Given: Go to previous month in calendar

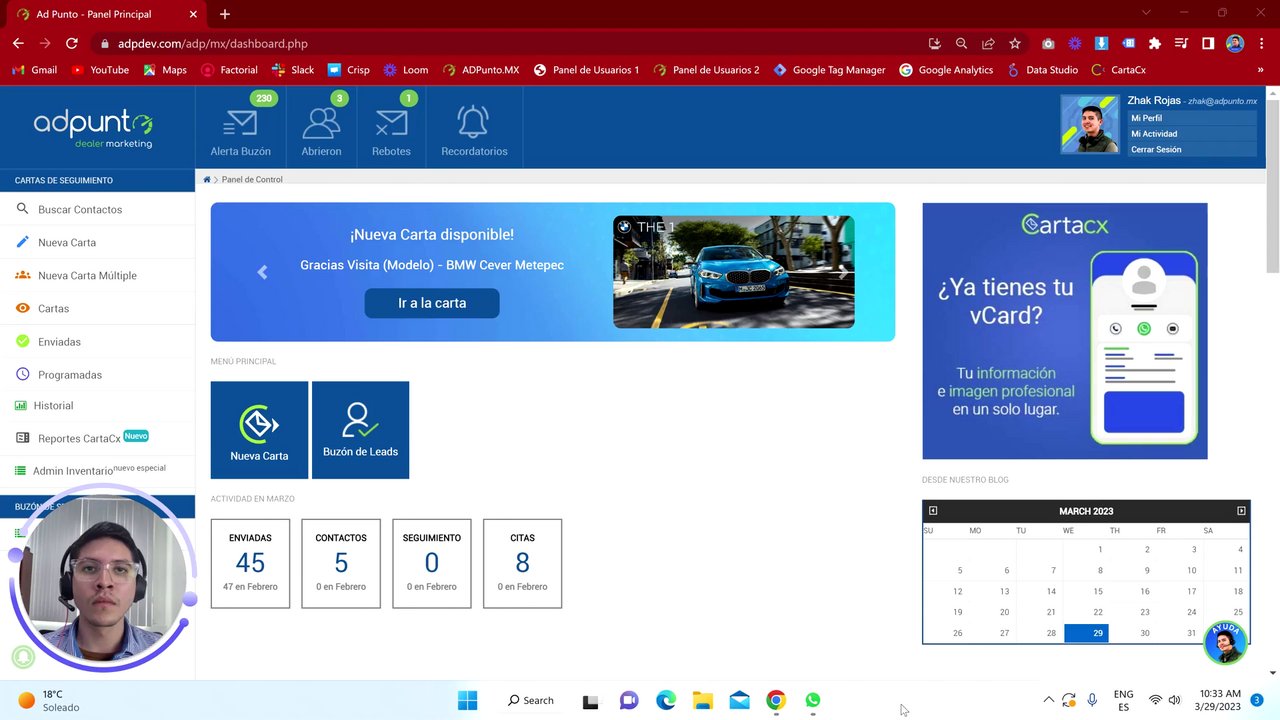Looking at the screenshot, I should click(933, 511).
